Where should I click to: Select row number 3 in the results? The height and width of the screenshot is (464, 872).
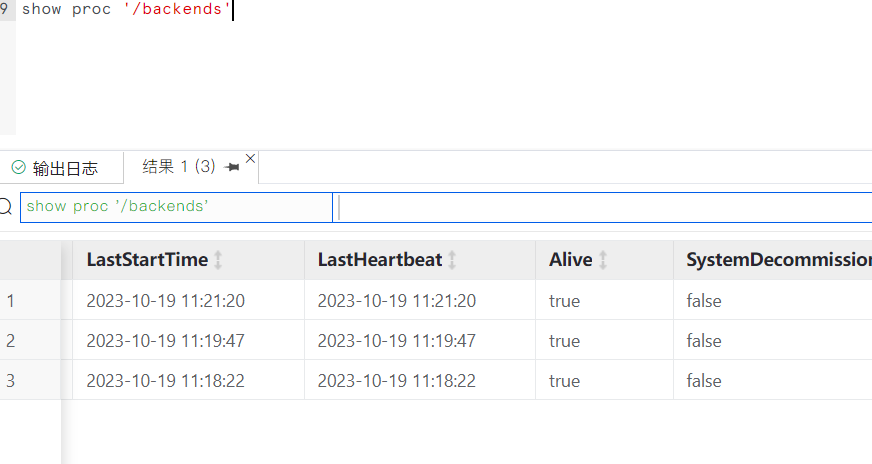[11, 381]
